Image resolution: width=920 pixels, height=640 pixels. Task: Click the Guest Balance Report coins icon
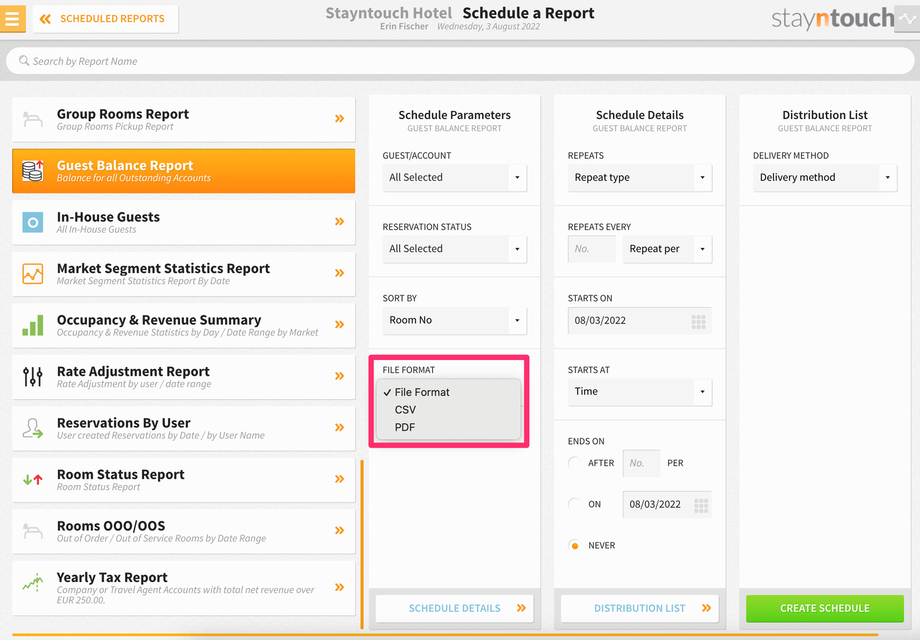pyautogui.click(x=33, y=171)
